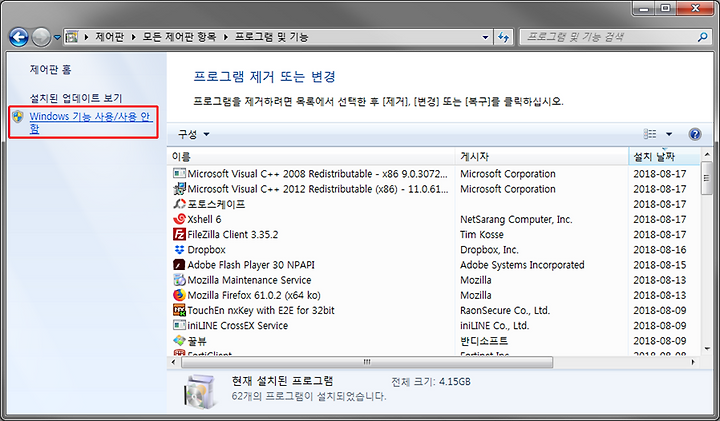The width and height of the screenshot is (720, 421).
Task: Open 설치된 업데이트 보기 link
Action: 76,98
